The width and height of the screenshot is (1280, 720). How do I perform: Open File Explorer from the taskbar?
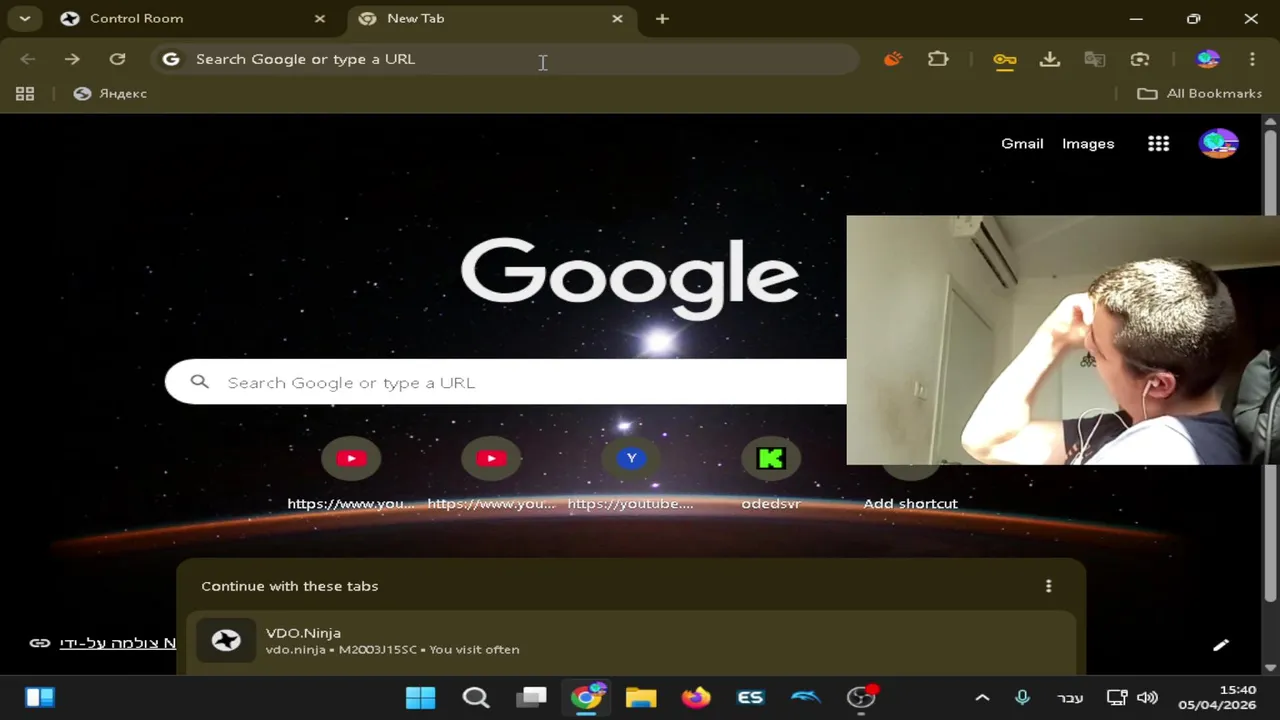point(641,697)
